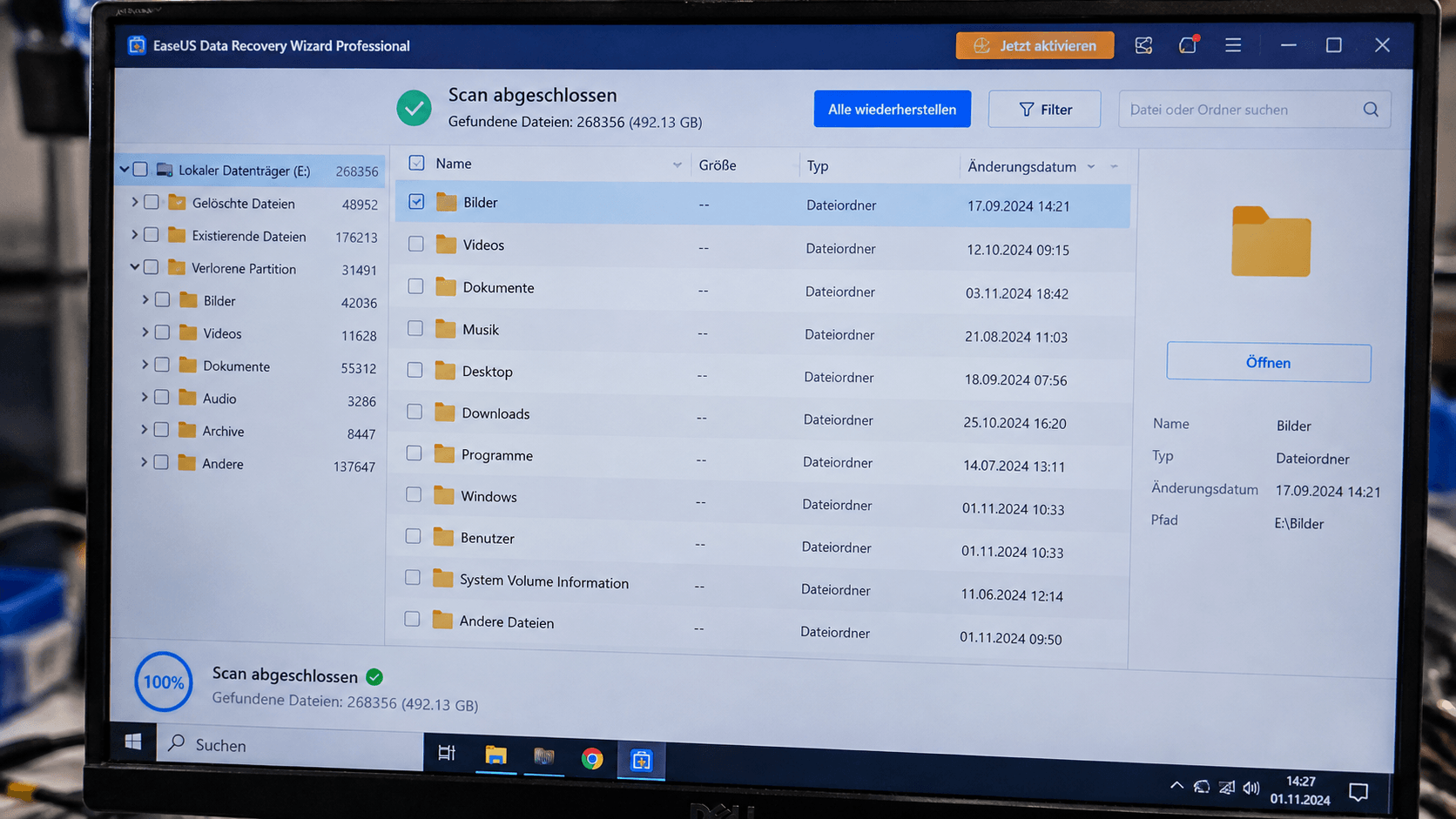Open Task View on the taskbar
Image resolution: width=1456 pixels, height=819 pixels.
click(x=447, y=753)
